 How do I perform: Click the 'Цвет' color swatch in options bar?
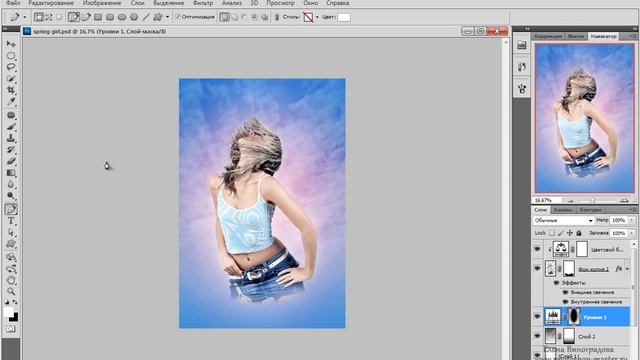pyautogui.click(x=344, y=17)
